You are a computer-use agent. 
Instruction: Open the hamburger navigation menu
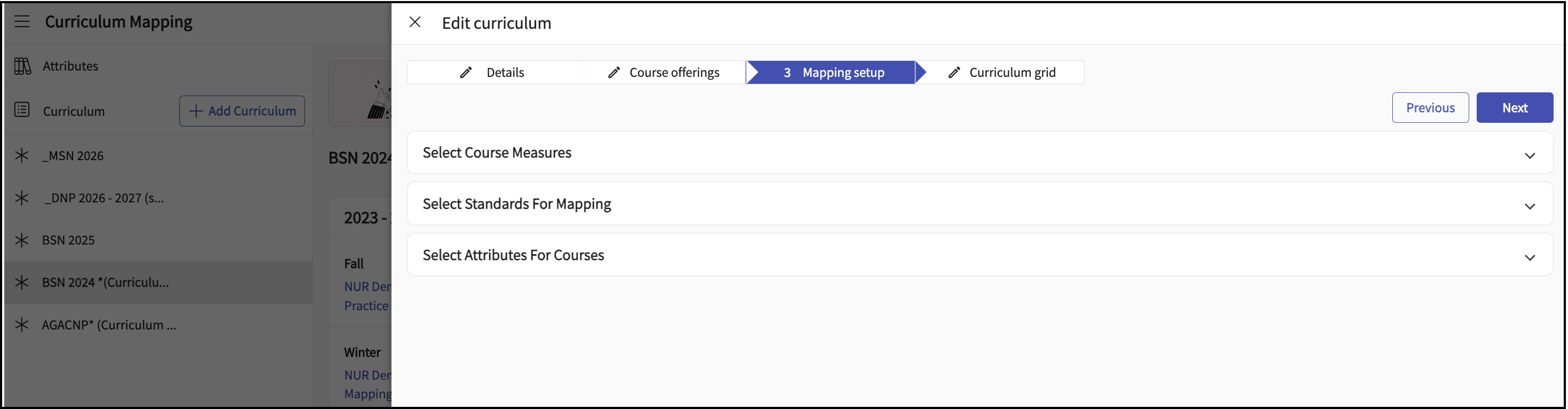tap(22, 21)
